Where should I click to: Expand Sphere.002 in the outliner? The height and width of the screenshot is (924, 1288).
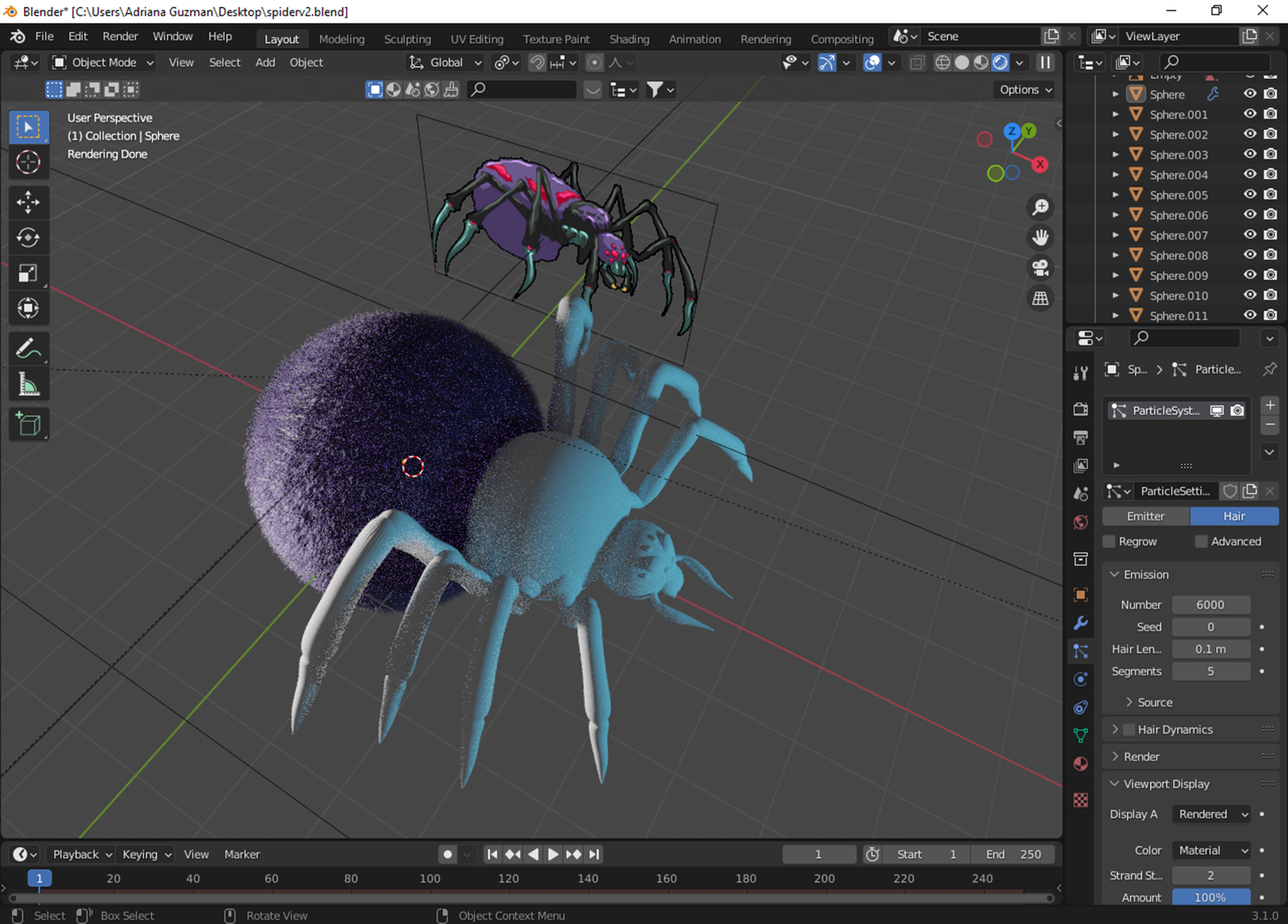click(1115, 135)
